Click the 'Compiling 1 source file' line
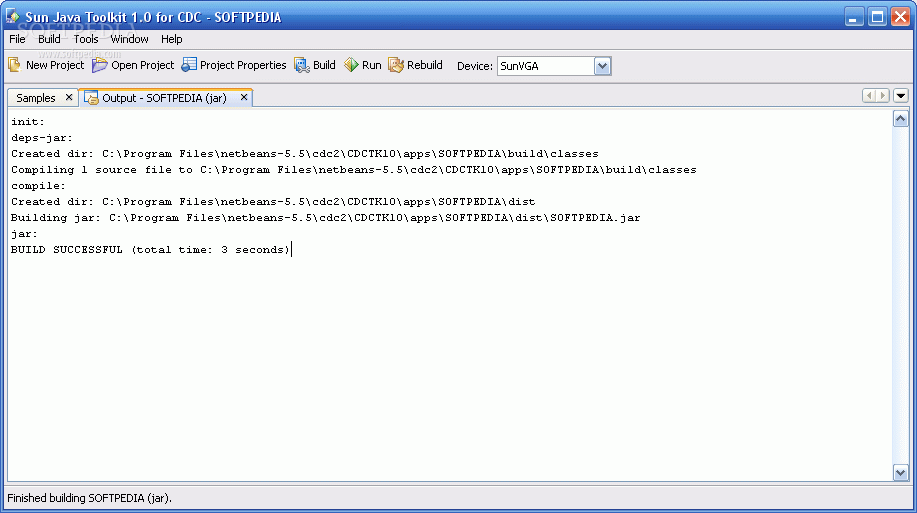The image size is (917, 513). click(x=354, y=170)
